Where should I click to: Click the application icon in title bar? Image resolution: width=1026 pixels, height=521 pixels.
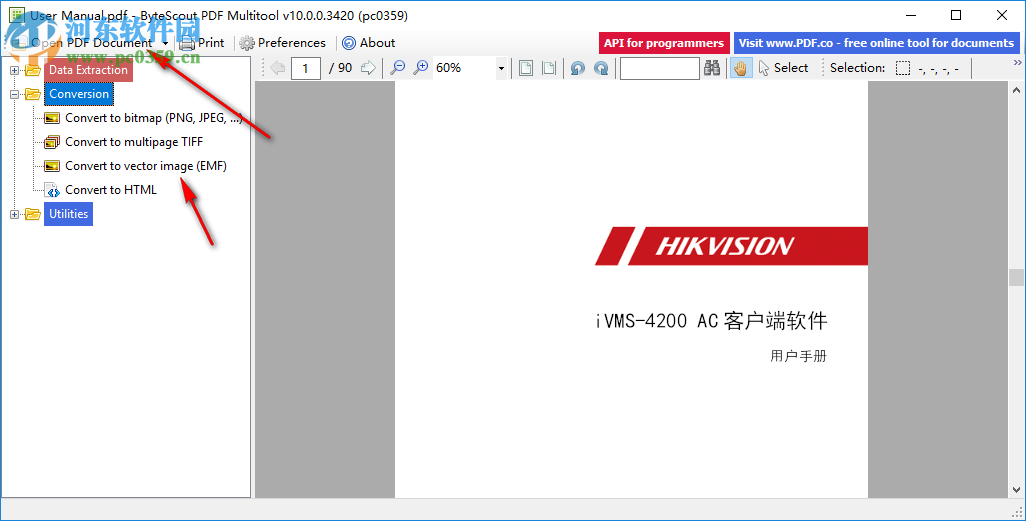click(16, 15)
